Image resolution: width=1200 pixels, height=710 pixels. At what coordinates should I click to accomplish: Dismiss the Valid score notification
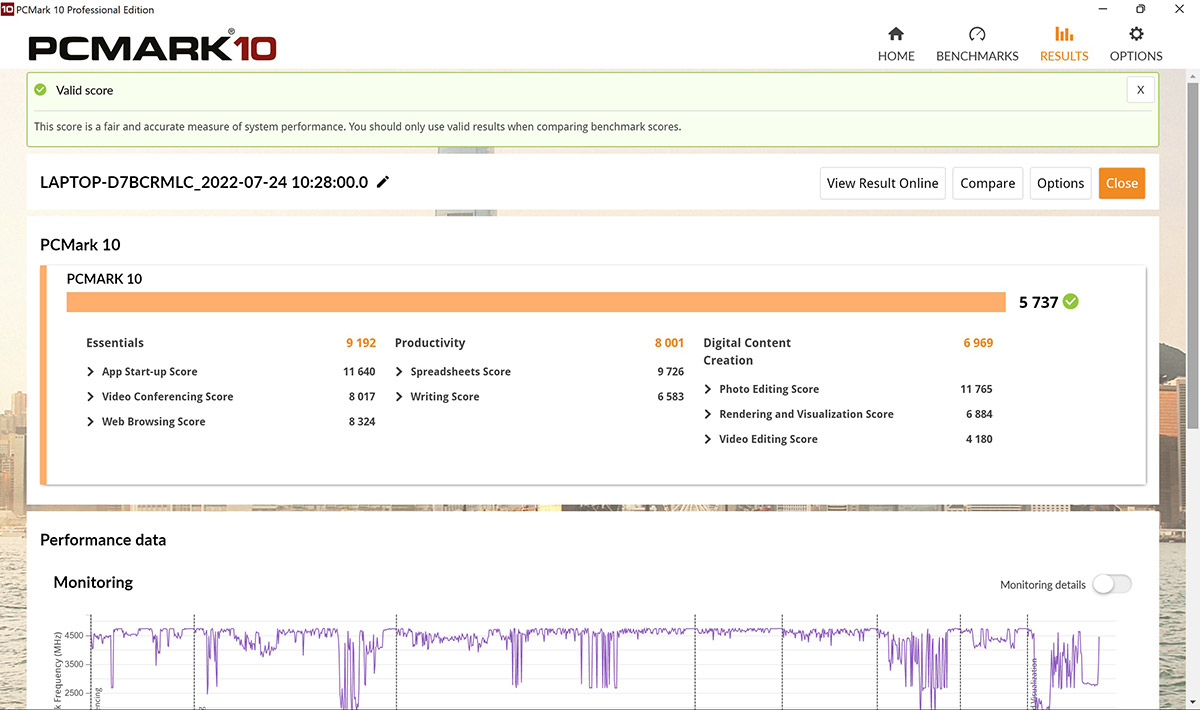pos(1140,90)
